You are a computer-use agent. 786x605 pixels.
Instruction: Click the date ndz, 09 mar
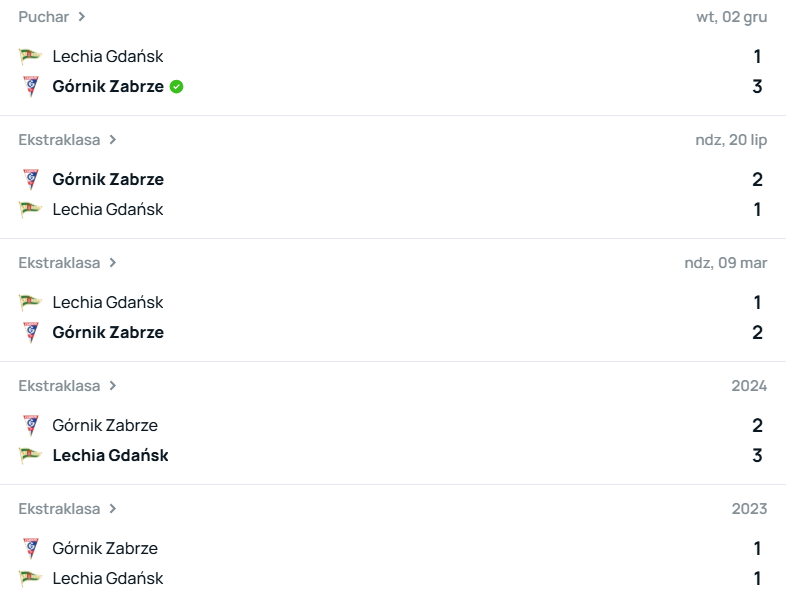(725, 263)
